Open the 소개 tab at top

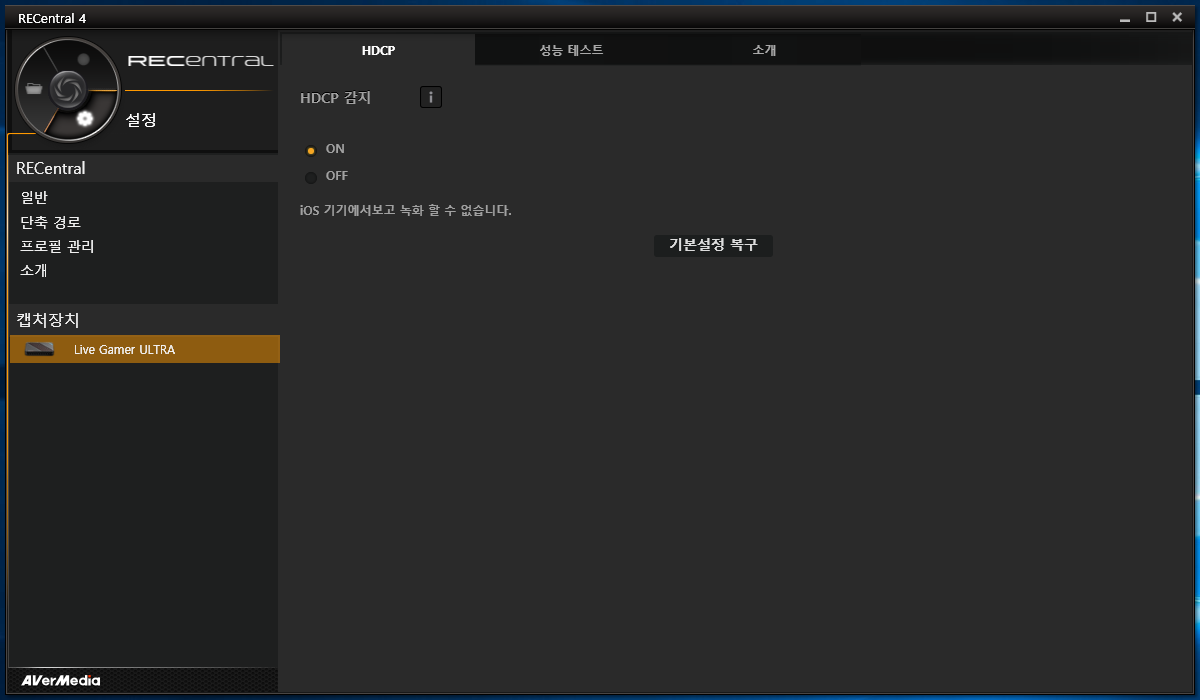click(764, 50)
